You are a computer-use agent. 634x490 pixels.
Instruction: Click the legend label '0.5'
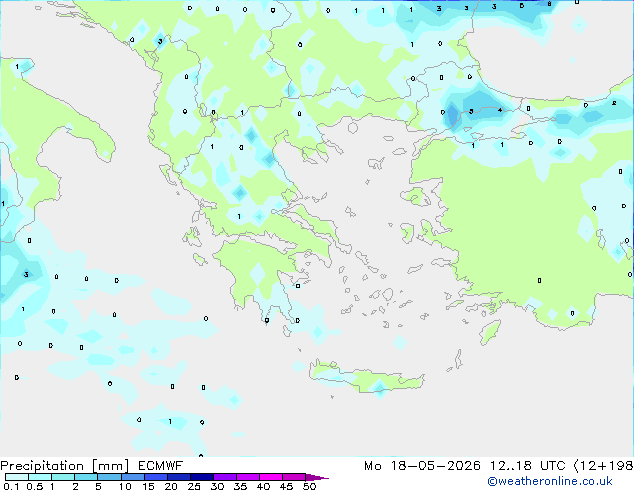(x=35, y=486)
